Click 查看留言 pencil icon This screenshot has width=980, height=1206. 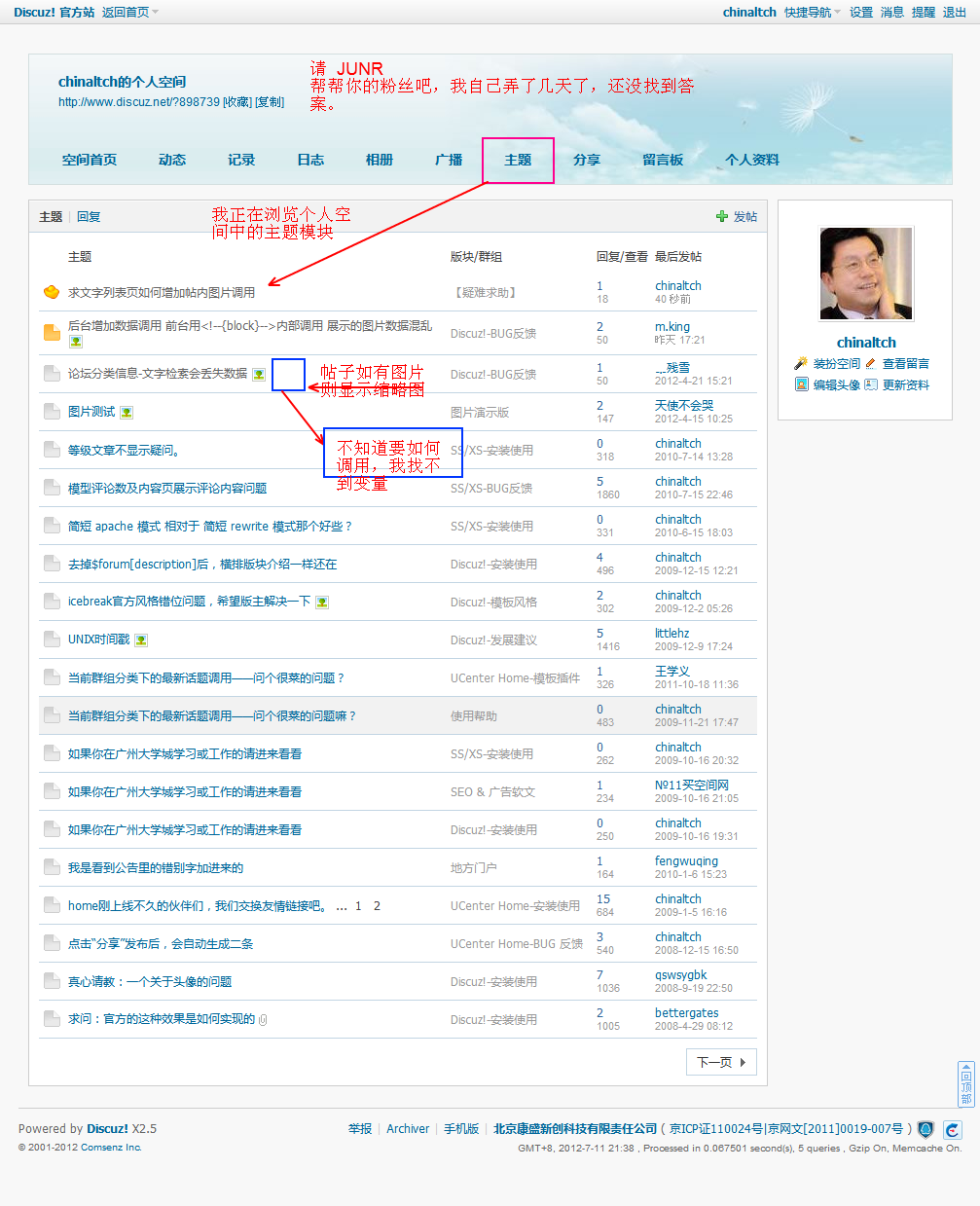point(871,363)
